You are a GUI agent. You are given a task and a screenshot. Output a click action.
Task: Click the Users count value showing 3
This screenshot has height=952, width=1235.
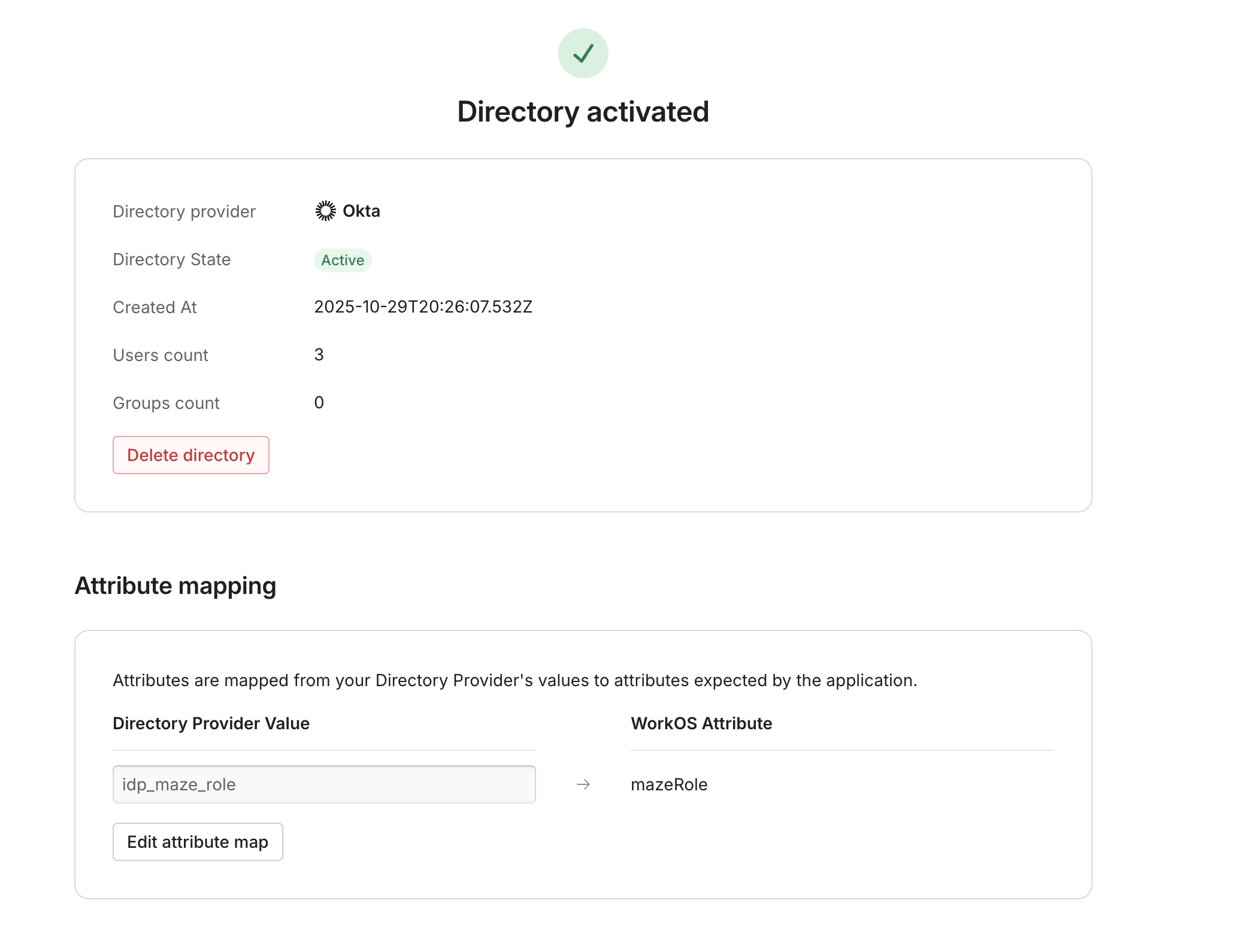318,354
